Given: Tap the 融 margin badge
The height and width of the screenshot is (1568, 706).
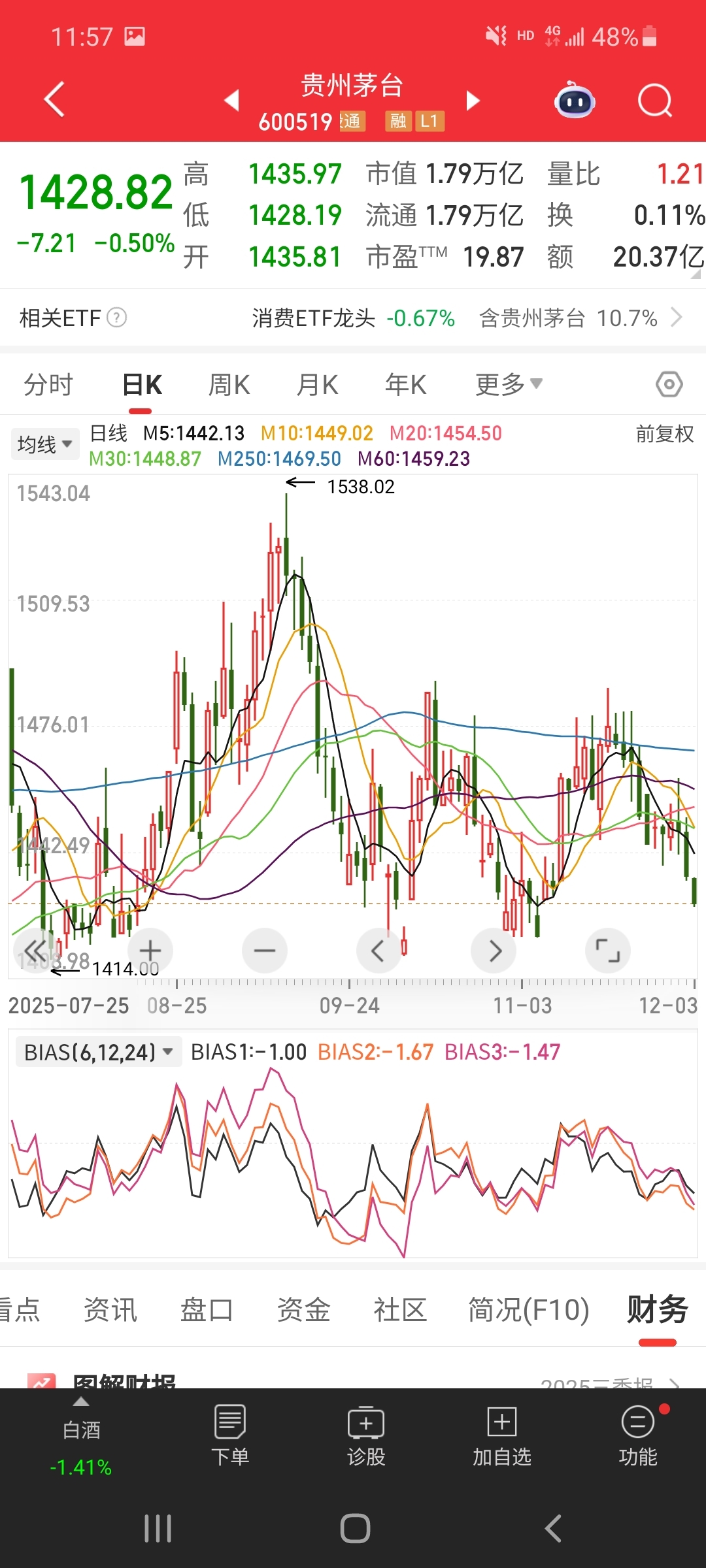Looking at the screenshot, I should pyautogui.click(x=398, y=121).
